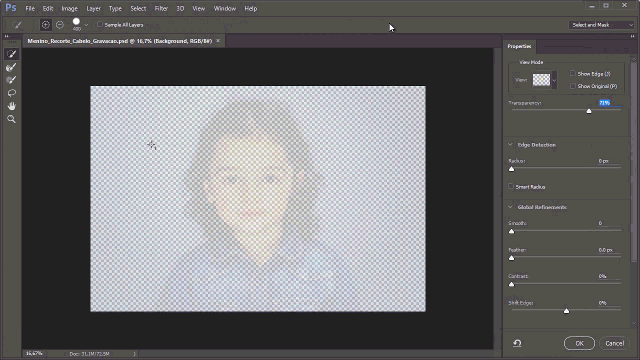Select the Zoom tool
The image size is (640, 360).
click(x=11, y=119)
